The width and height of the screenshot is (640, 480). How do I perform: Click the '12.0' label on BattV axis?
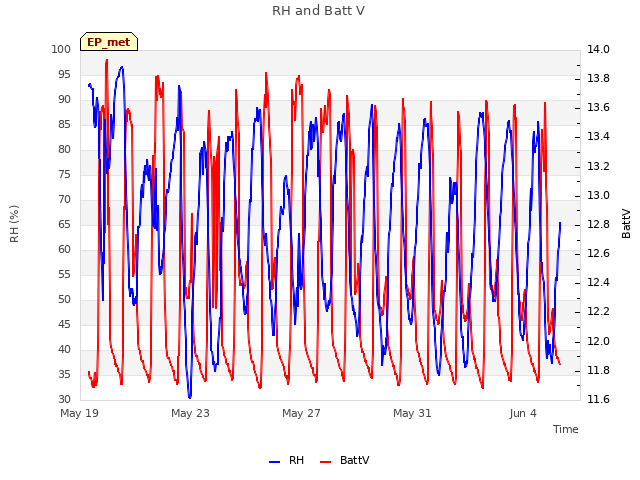[x=598, y=341]
